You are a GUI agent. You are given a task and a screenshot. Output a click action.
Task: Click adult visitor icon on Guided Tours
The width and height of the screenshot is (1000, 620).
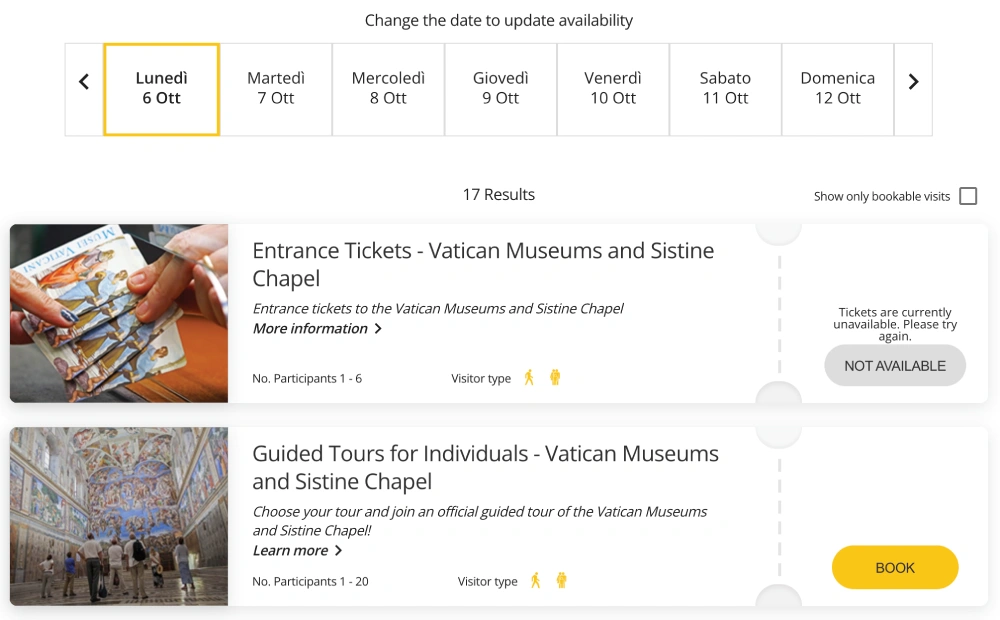pos(536,580)
